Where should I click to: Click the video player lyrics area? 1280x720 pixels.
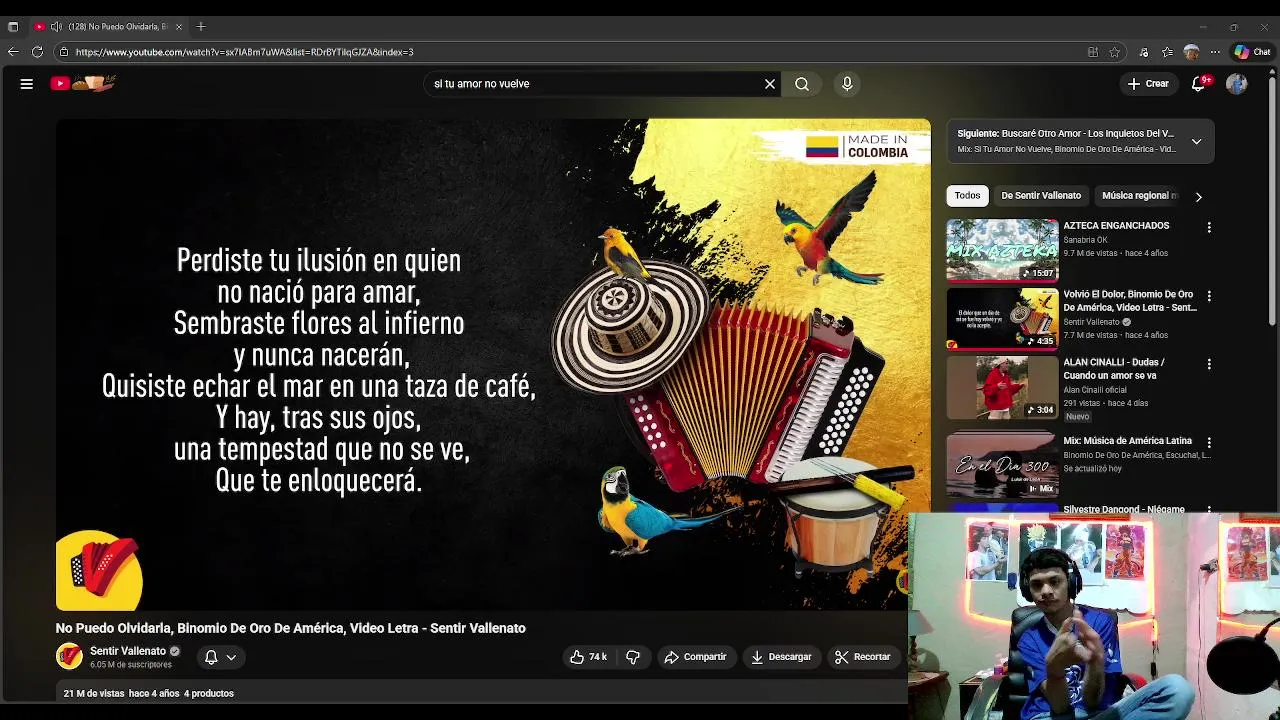tap(319, 370)
